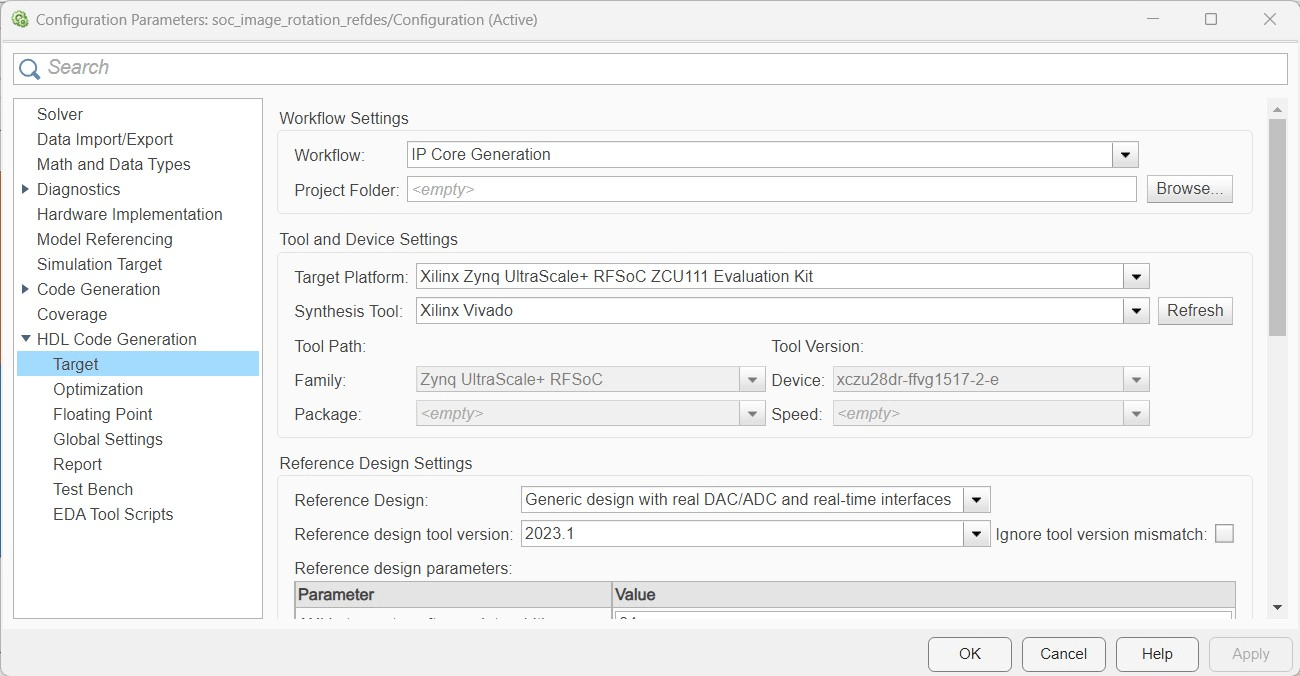
Task: Click the search magnifier icon
Action: pos(30,68)
